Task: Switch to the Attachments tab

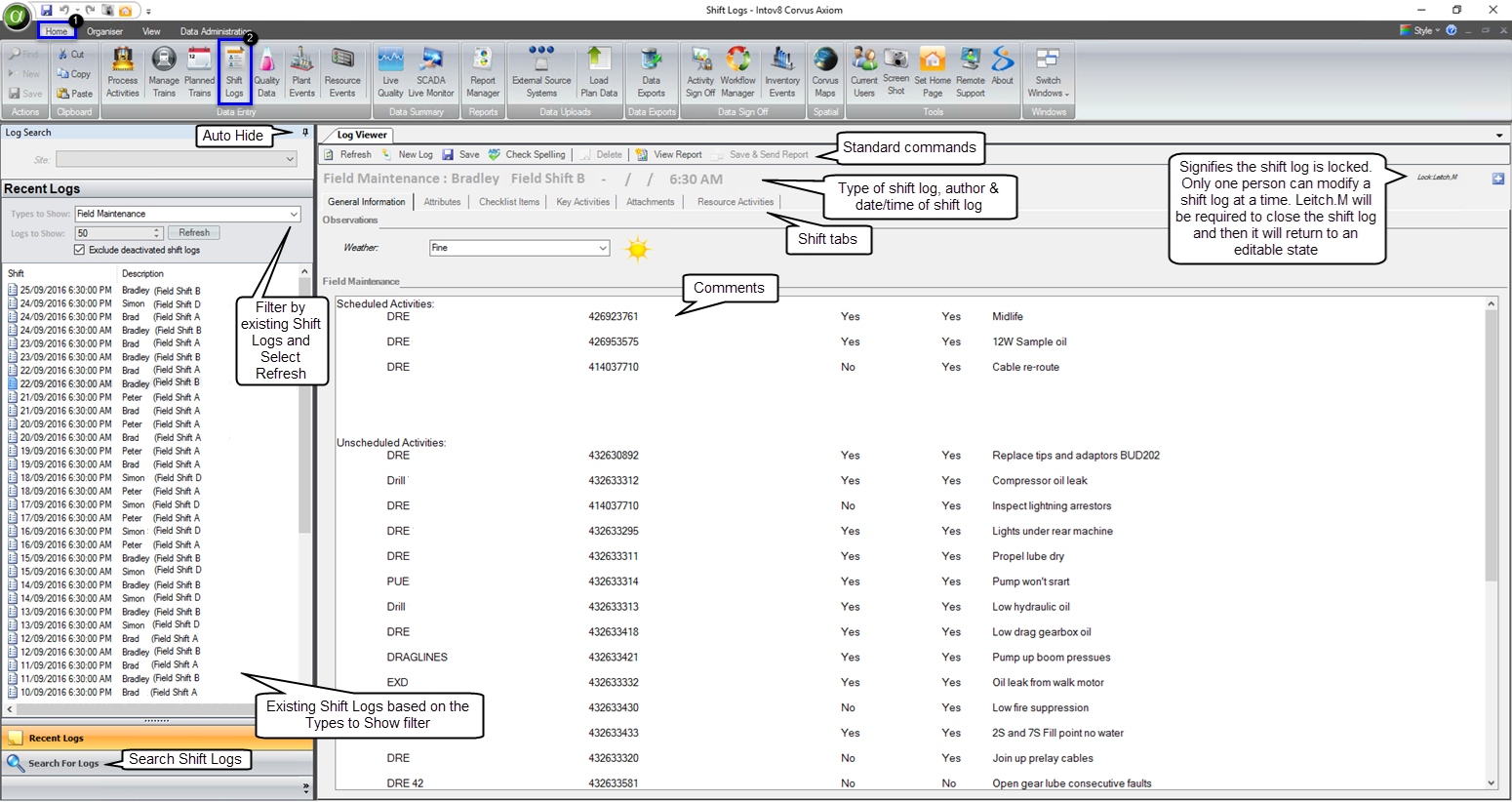Action: tap(650, 202)
